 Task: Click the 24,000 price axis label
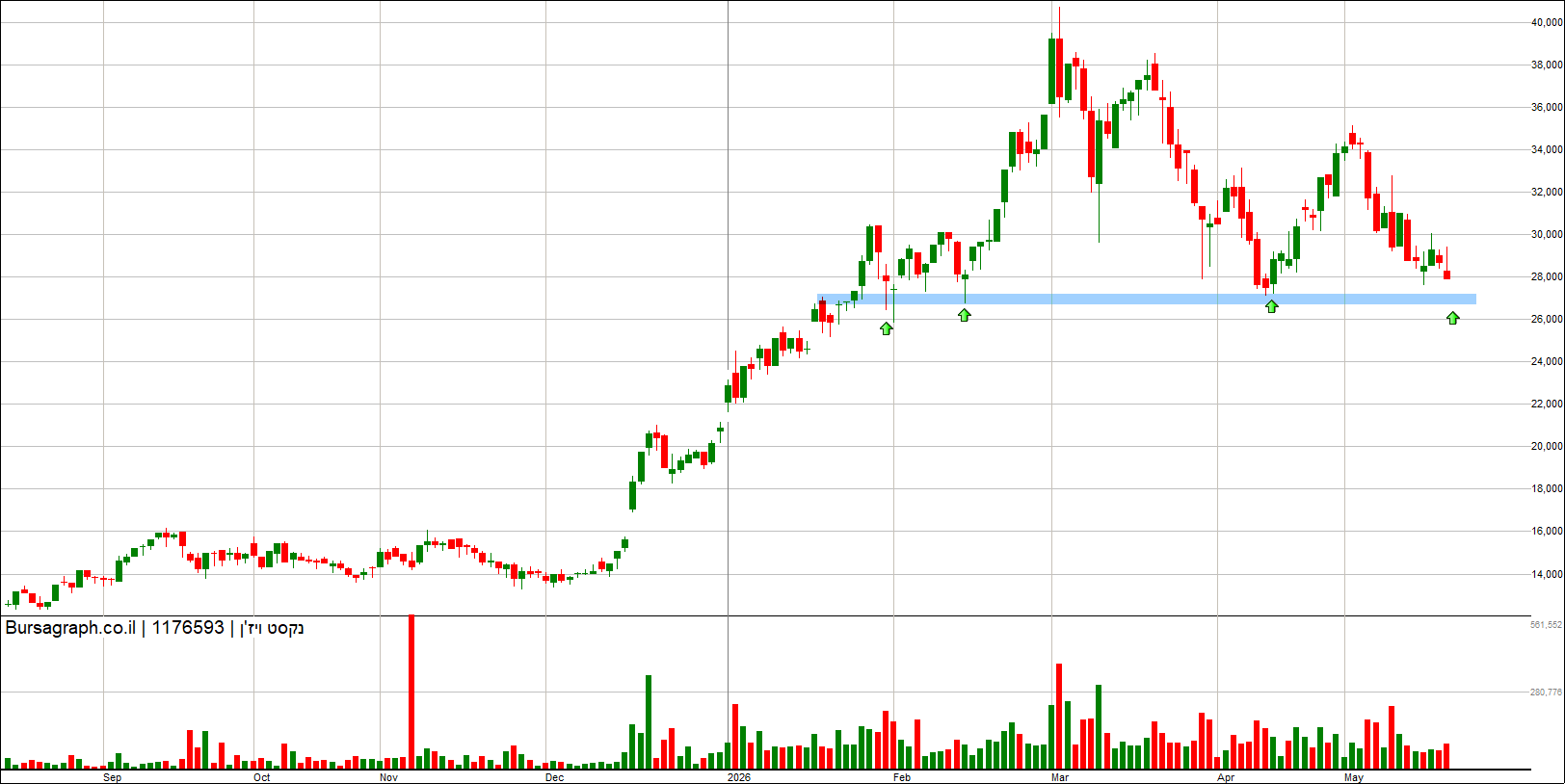(x=1547, y=361)
